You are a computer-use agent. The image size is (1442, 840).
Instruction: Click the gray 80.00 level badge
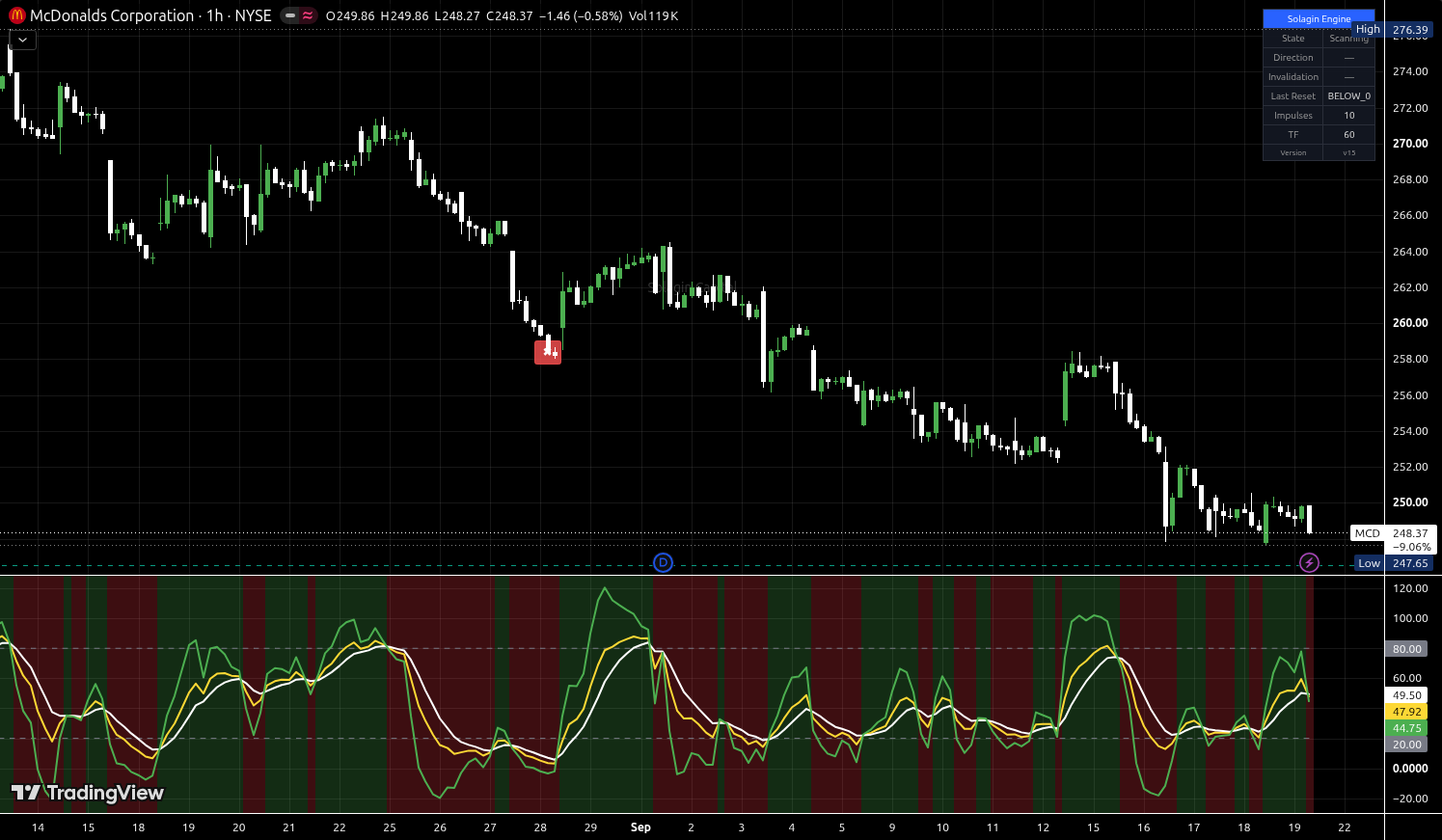click(x=1407, y=649)
